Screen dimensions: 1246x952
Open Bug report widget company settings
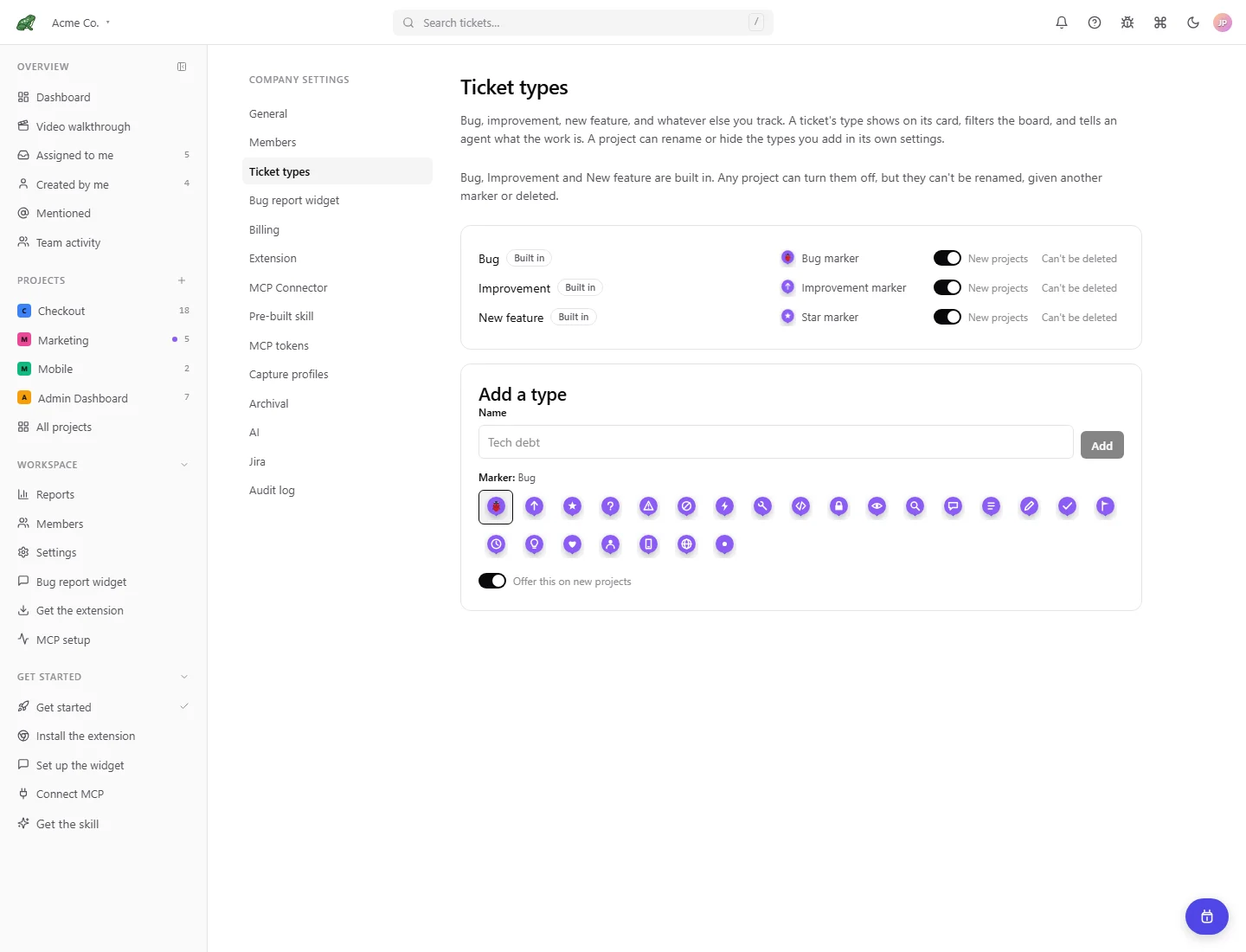337,200
